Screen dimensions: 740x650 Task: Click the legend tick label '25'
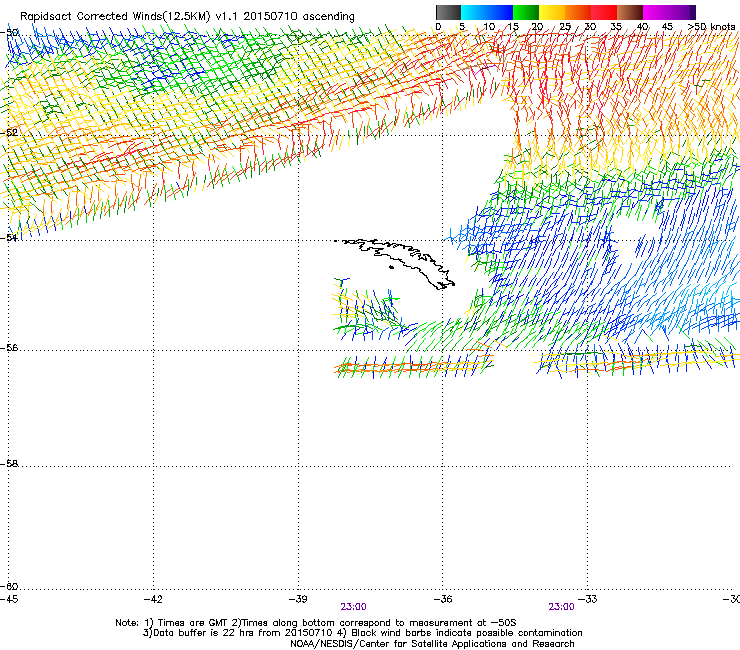(565, 26)
